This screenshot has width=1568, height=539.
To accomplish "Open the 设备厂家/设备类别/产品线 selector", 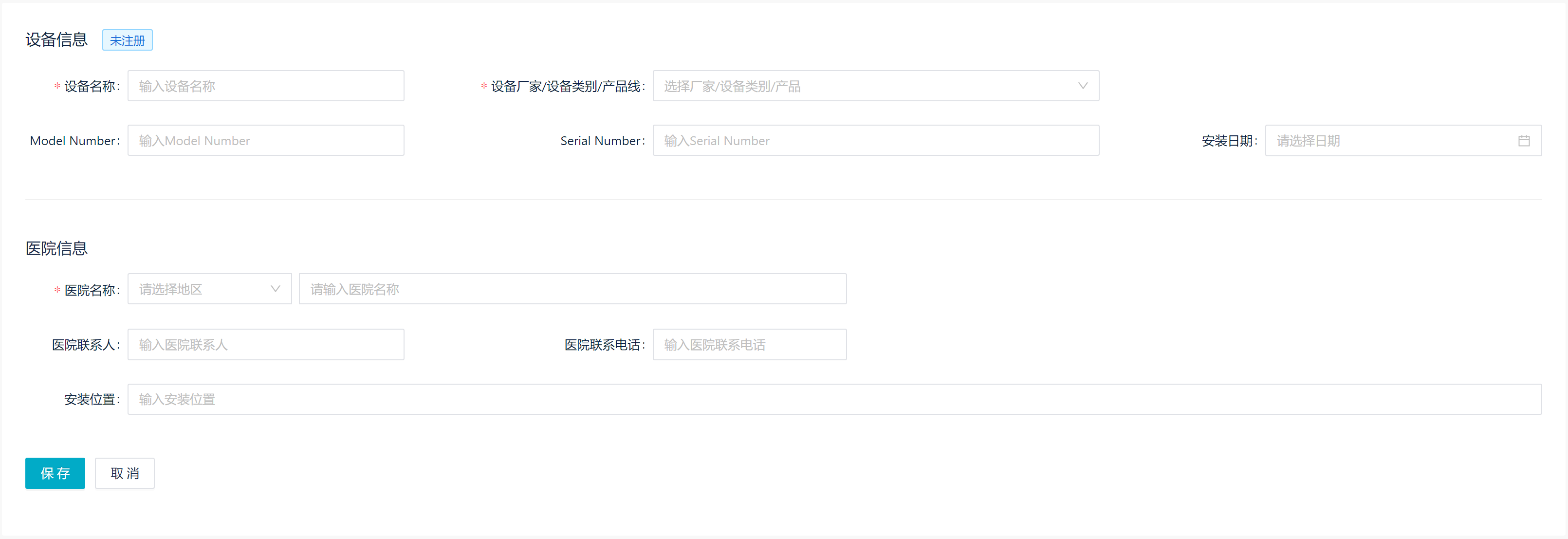I will (x=875, y=86).
